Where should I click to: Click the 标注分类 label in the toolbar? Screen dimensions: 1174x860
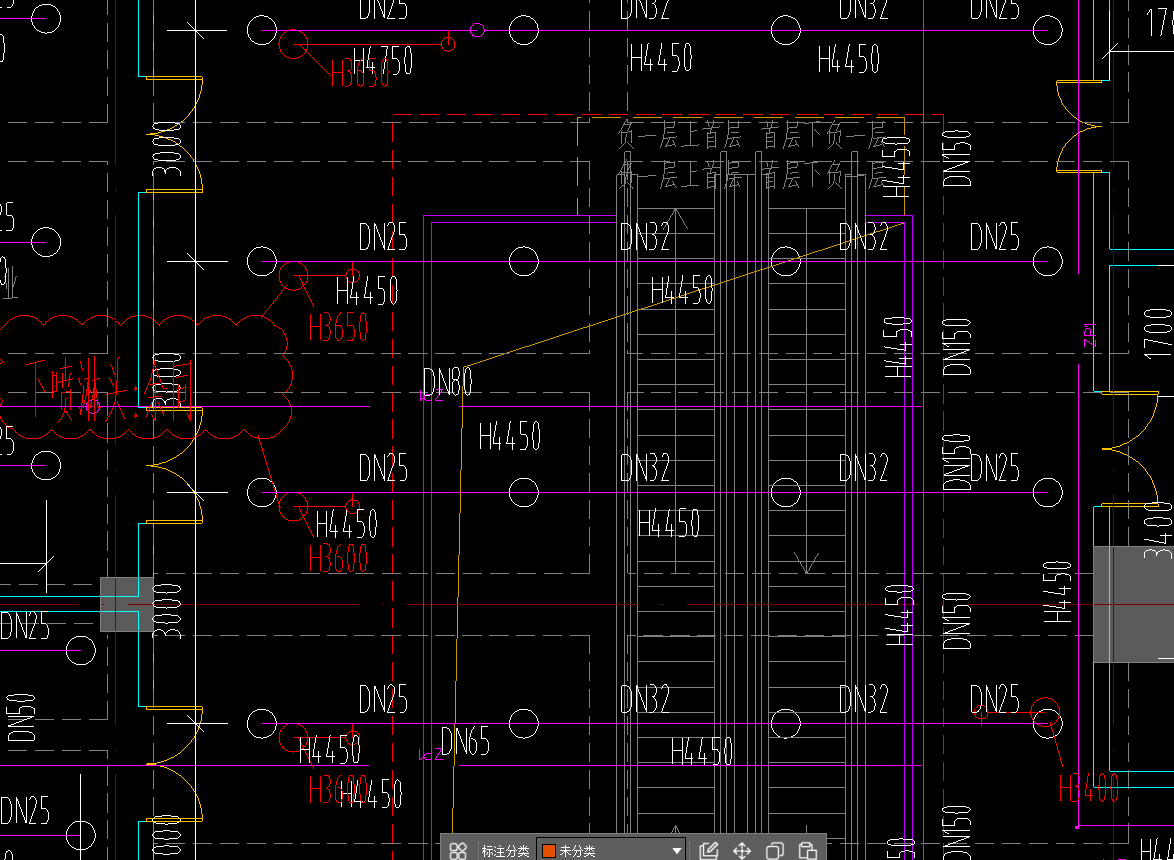505,851
